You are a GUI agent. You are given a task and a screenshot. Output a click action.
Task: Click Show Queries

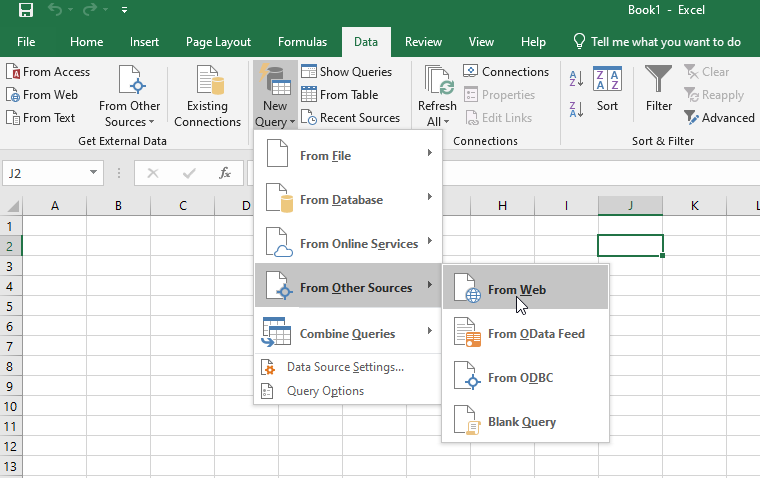346,72
